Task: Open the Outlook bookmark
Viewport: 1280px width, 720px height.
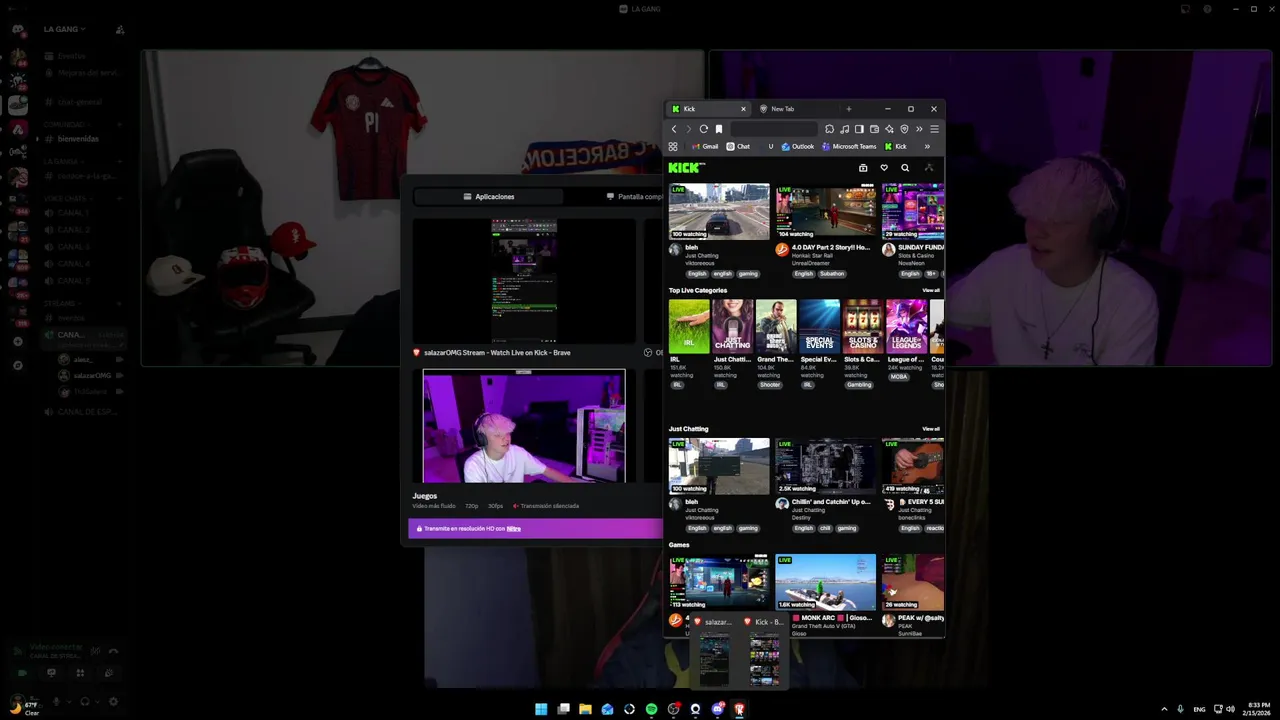Action: (798, 146)
